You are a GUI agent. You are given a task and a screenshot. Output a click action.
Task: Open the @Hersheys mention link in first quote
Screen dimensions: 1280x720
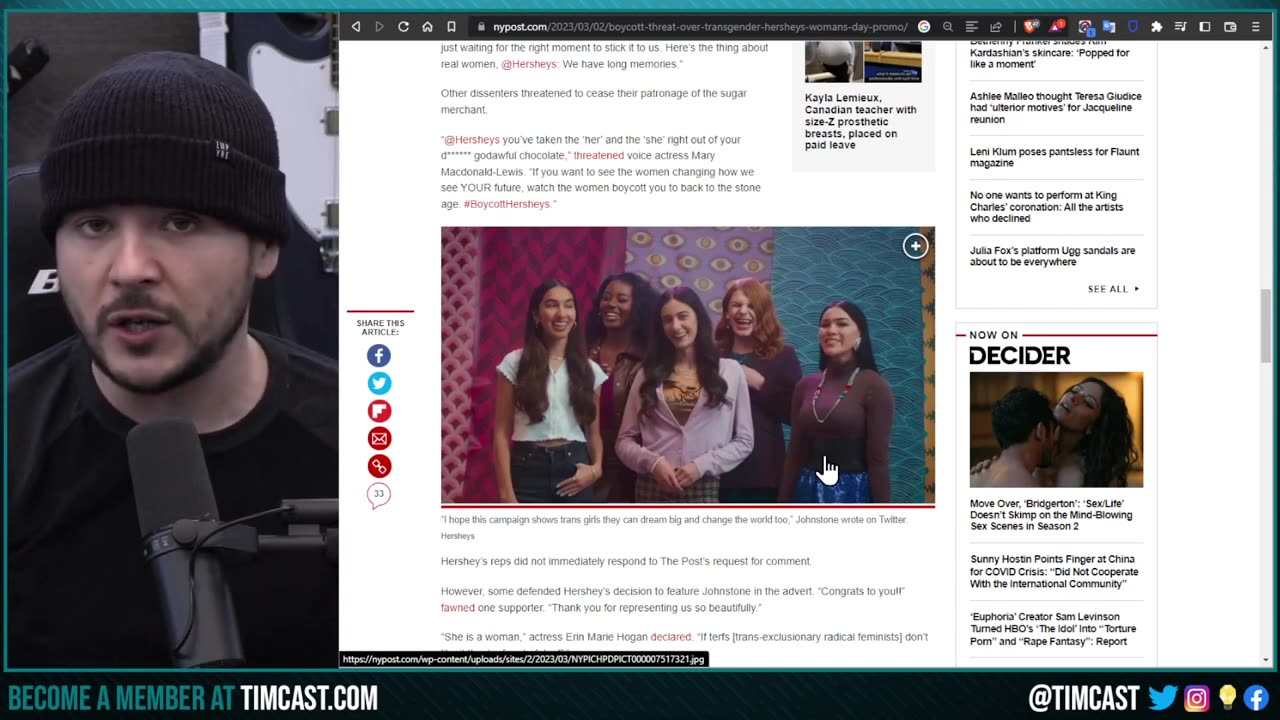point(529,64)
